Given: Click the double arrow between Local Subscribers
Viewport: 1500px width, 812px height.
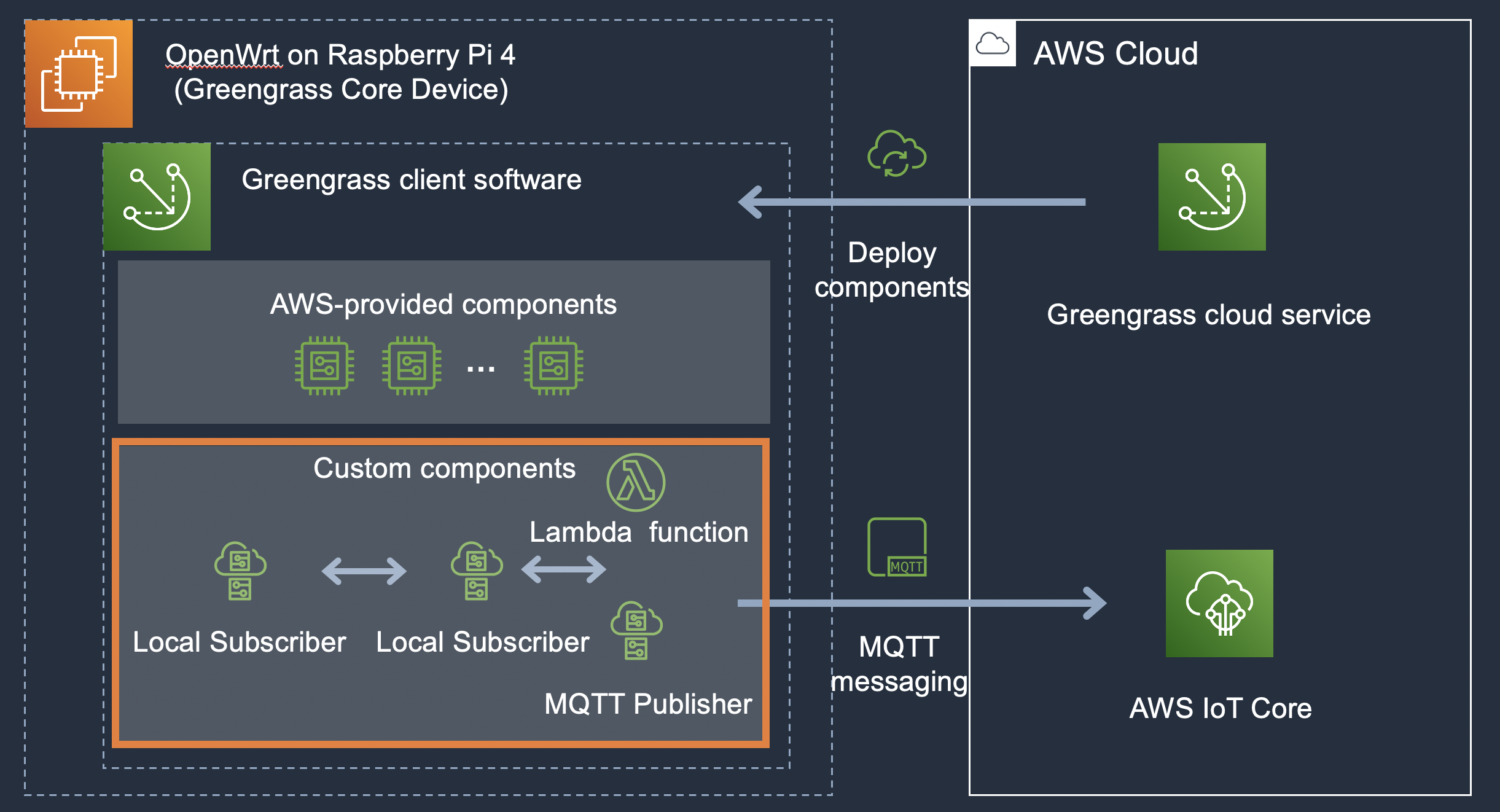Looking at the screenshot, I should click(364, 571).
